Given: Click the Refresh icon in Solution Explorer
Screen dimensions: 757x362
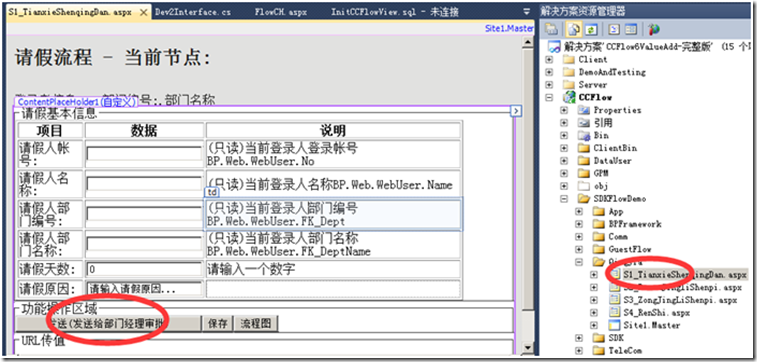Looking at the screenshot, I should click(x=590, y=29).
